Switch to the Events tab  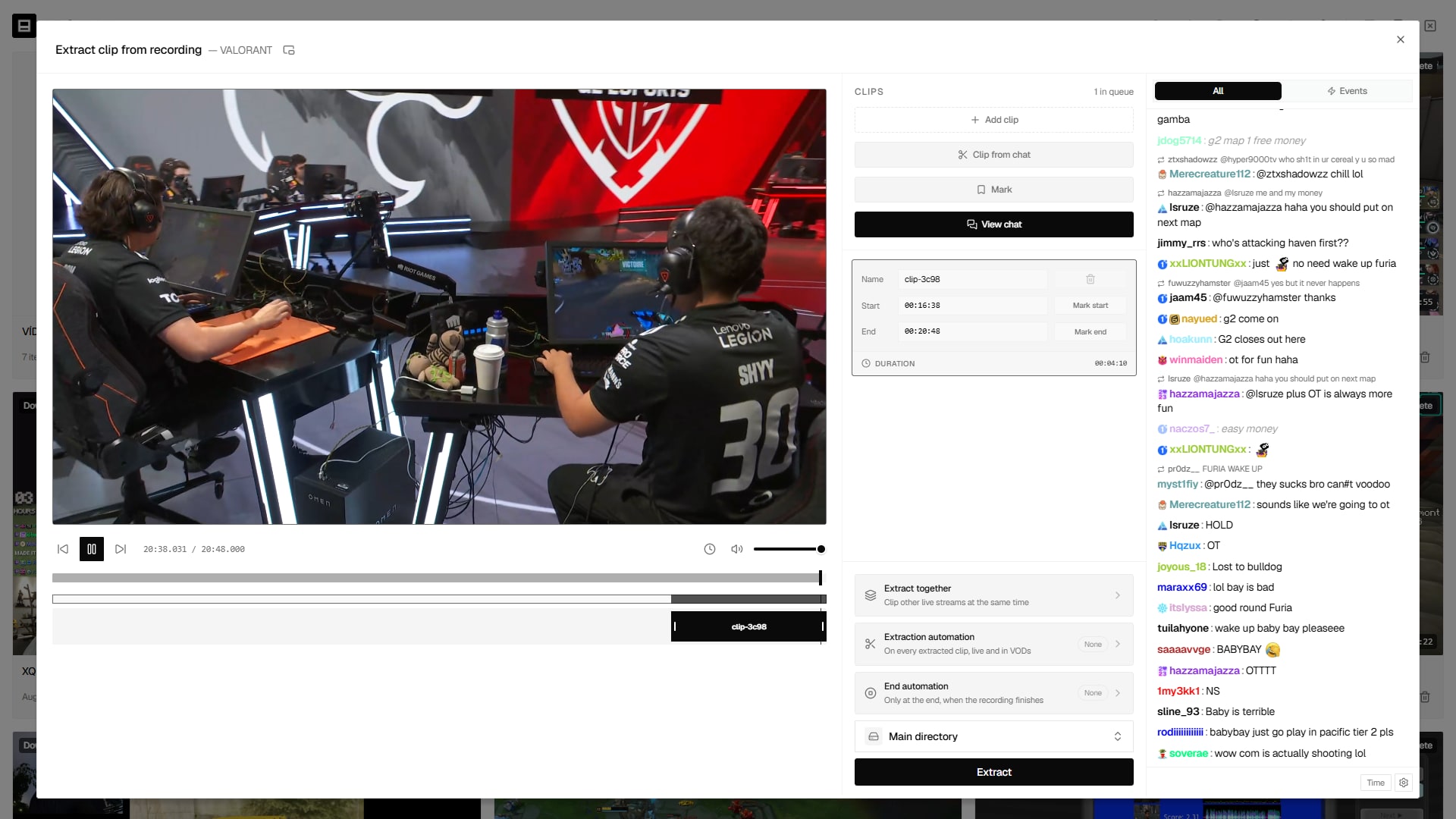(1347, 91)
